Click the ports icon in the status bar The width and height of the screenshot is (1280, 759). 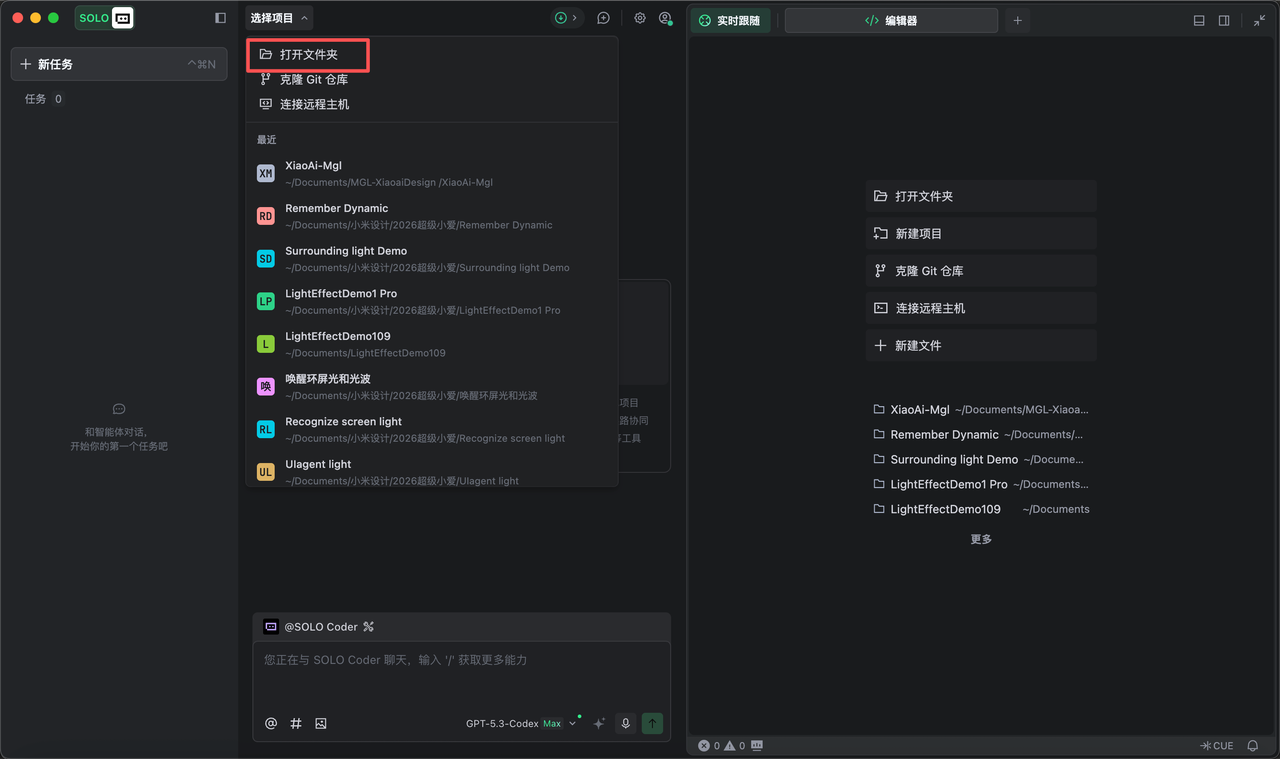[x=757, y=746]
